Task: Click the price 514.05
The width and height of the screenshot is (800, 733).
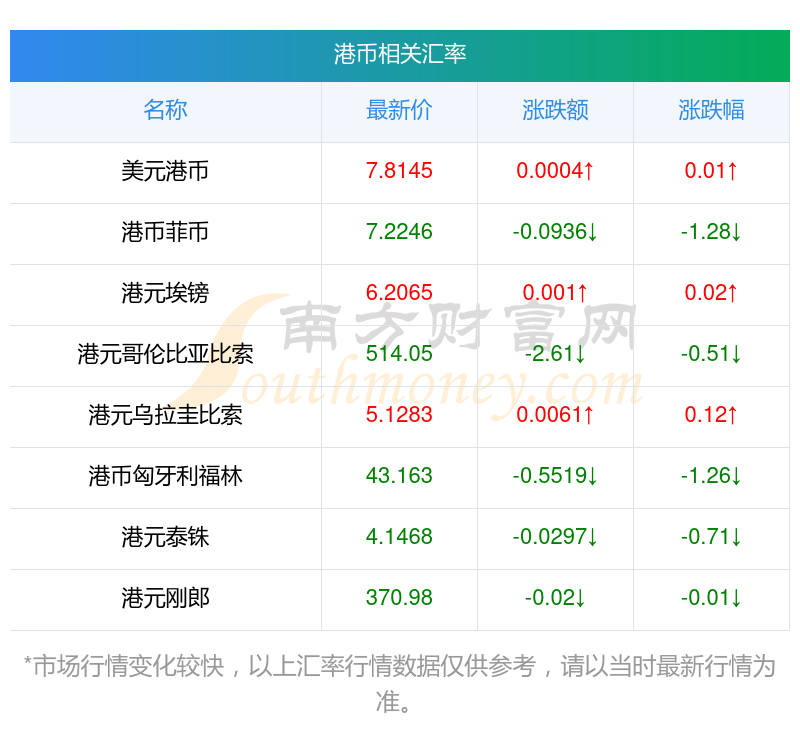Action: click(399, 354)
